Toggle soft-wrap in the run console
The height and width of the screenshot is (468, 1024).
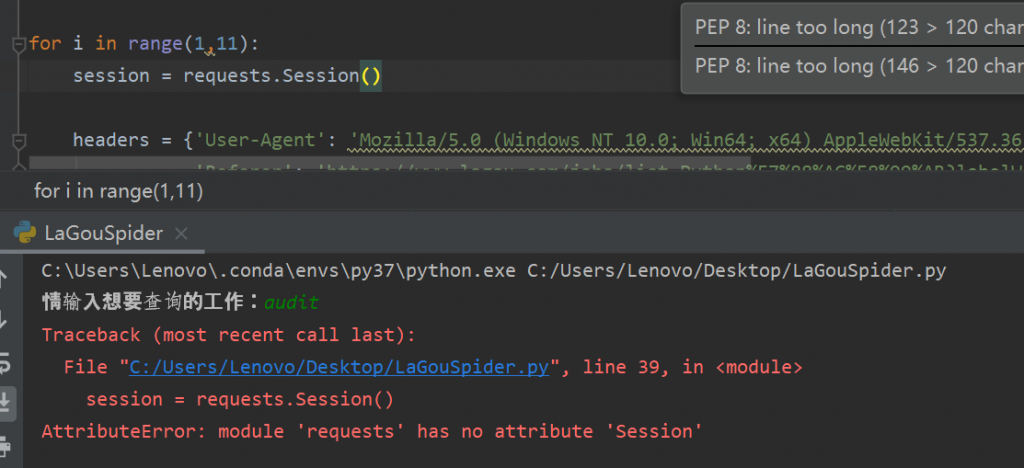click(5, 361)
